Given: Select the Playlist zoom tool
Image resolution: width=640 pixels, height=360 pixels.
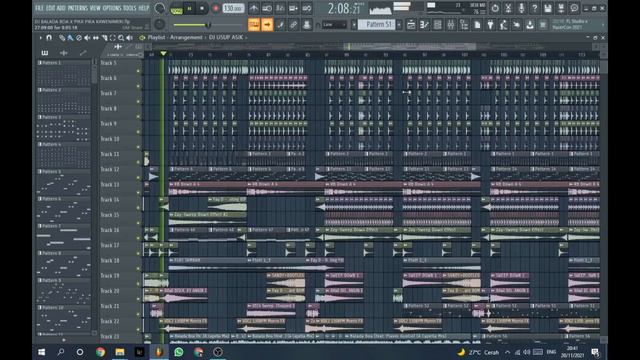Looking at the screenshot, I should pos(121,38).
